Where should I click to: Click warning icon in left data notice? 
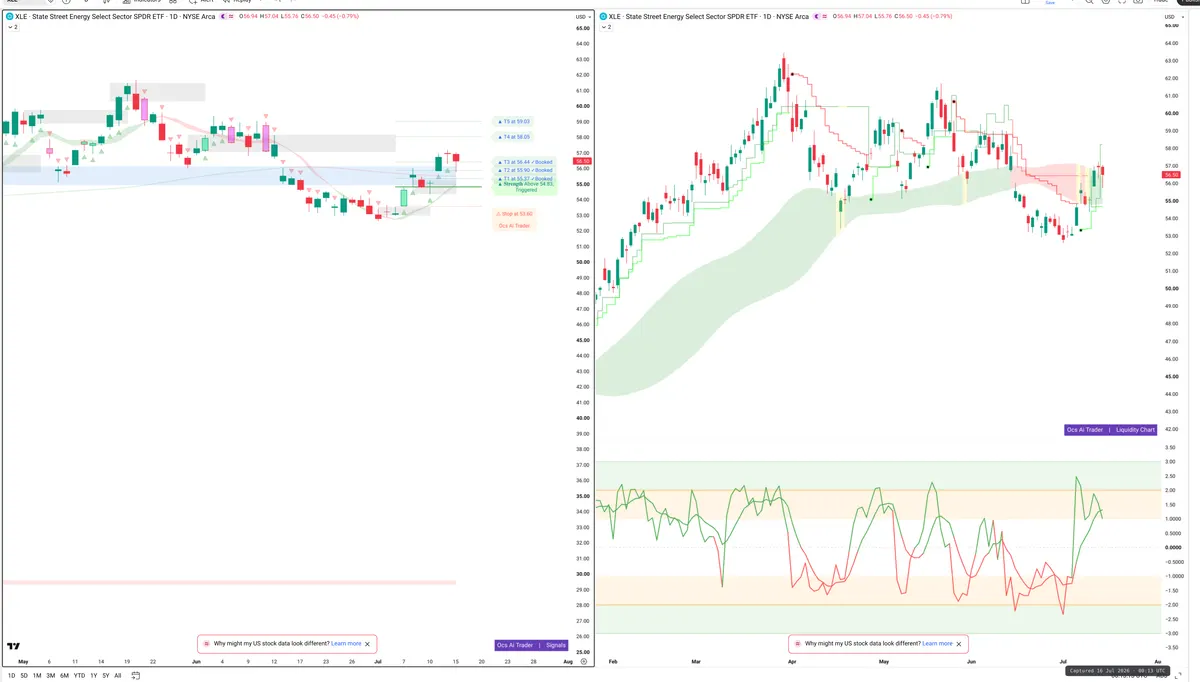(206, 644)
